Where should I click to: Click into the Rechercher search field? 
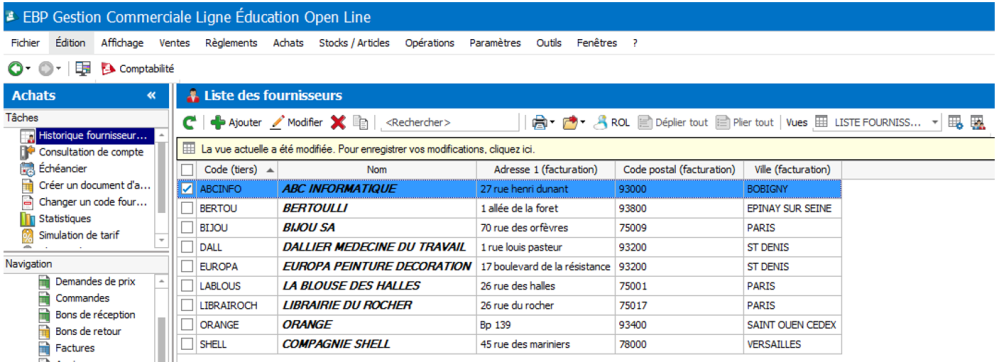(x=449, y=122)
